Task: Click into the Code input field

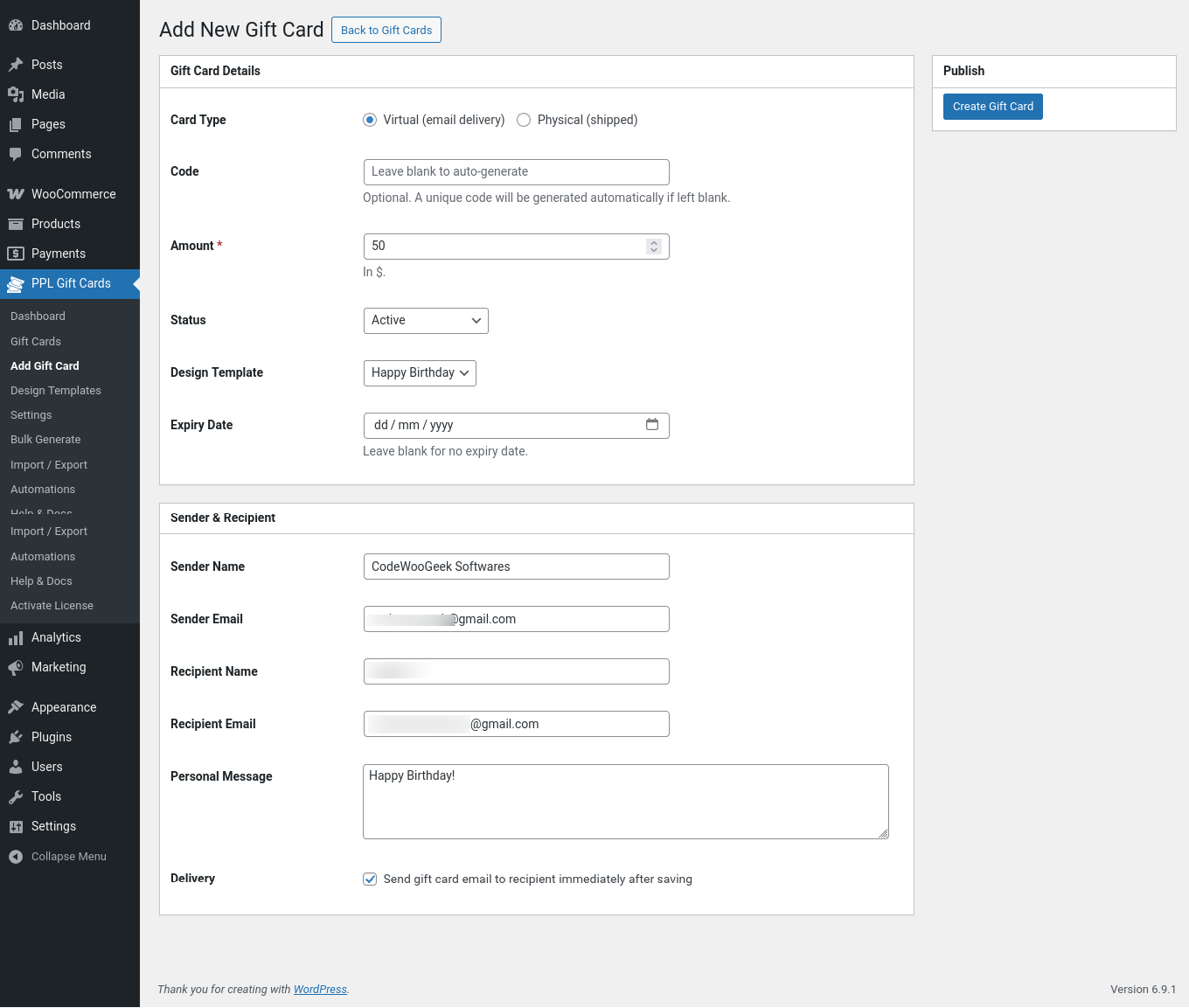Action: tap(516, 172)
